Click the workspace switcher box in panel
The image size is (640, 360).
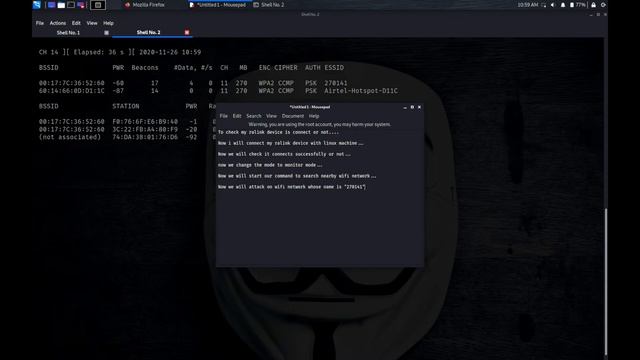coord(98,5)
